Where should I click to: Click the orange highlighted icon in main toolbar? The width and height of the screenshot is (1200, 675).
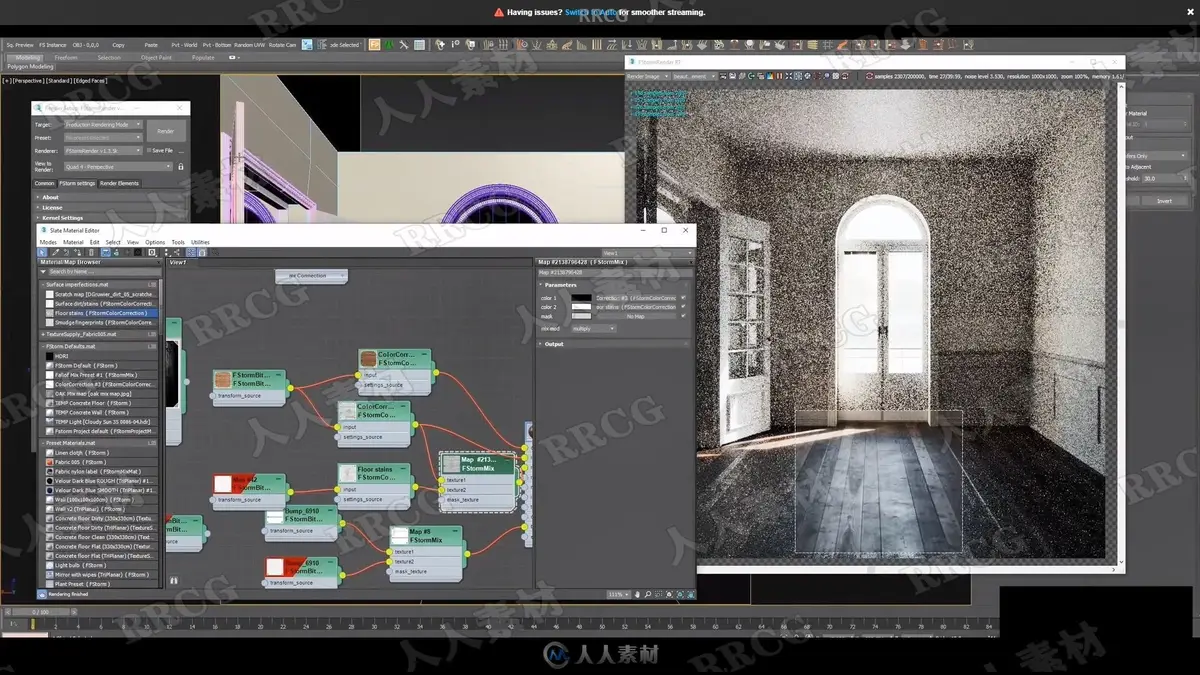click(x=374, y=45)
